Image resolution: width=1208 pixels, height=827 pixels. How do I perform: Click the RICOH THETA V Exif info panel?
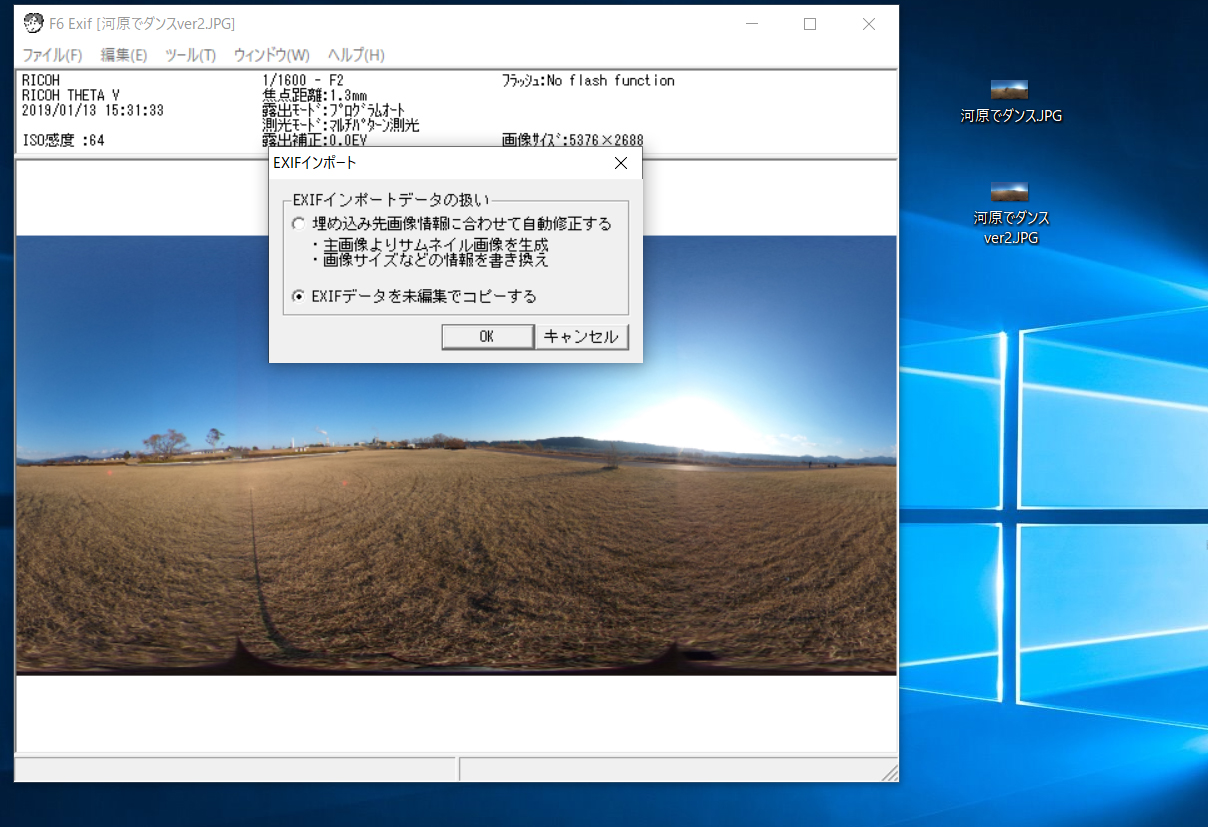coord(130,110)
